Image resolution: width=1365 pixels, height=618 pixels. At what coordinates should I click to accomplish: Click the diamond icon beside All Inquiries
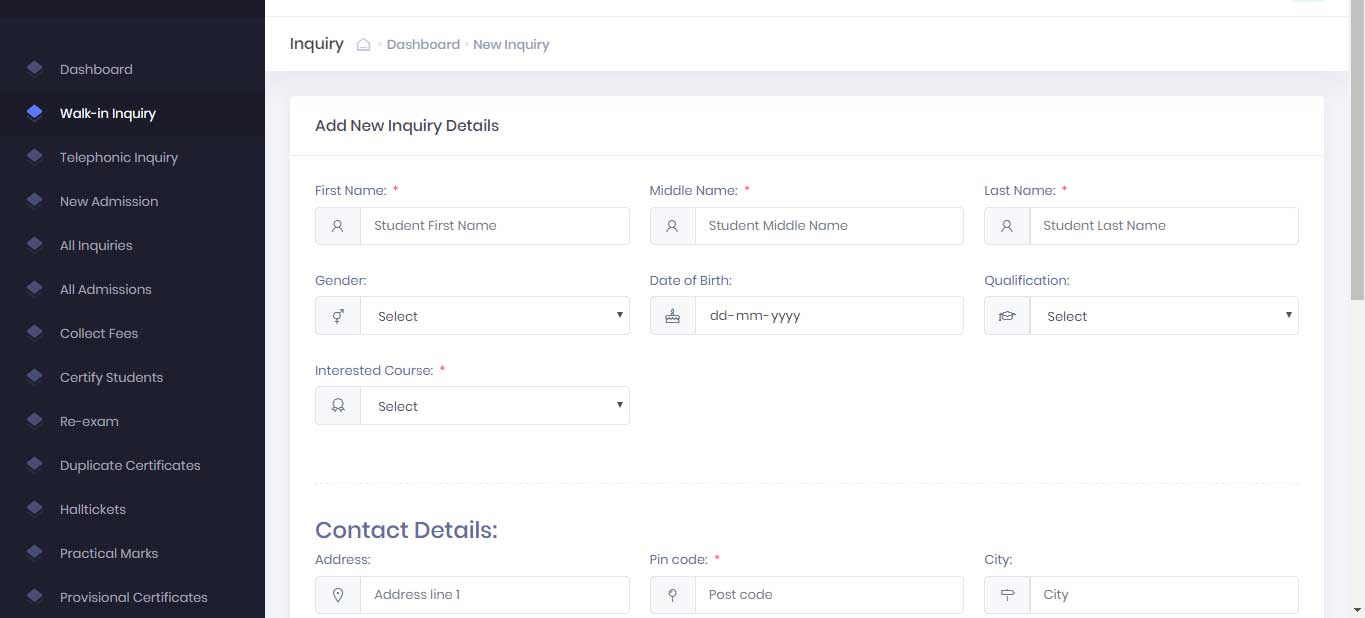[35, 245]
